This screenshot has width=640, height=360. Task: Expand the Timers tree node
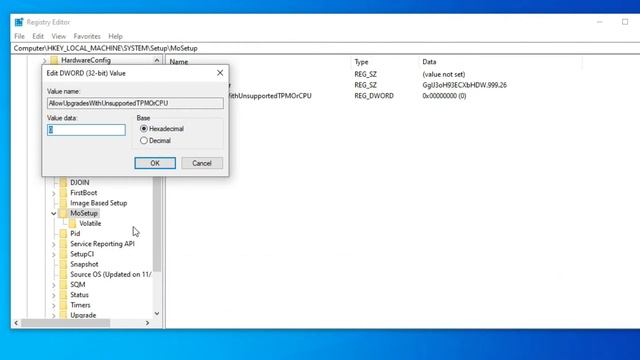click(x=53, y=305)
